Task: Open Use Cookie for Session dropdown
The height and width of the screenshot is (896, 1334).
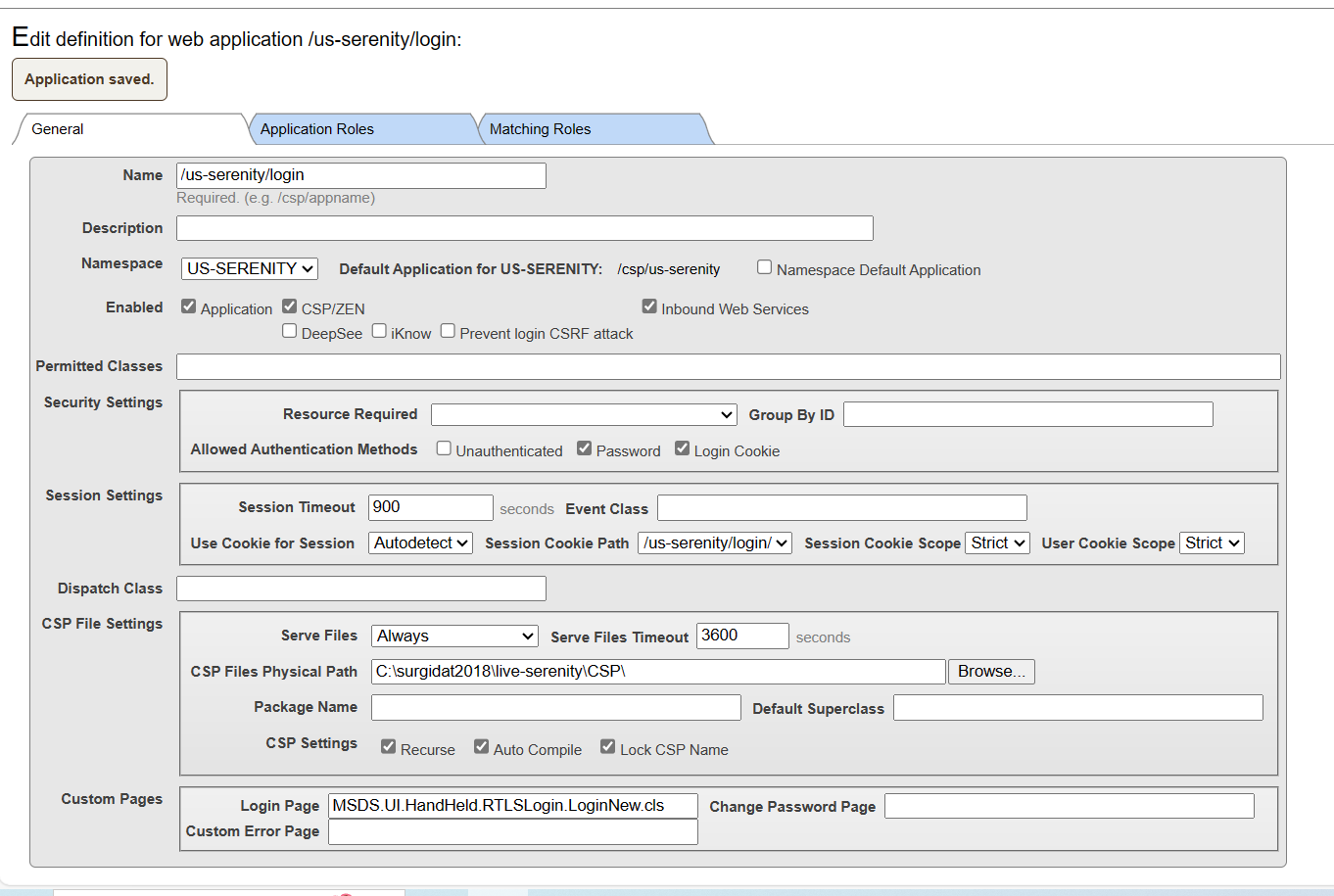Action: click(x=421, y=542)
